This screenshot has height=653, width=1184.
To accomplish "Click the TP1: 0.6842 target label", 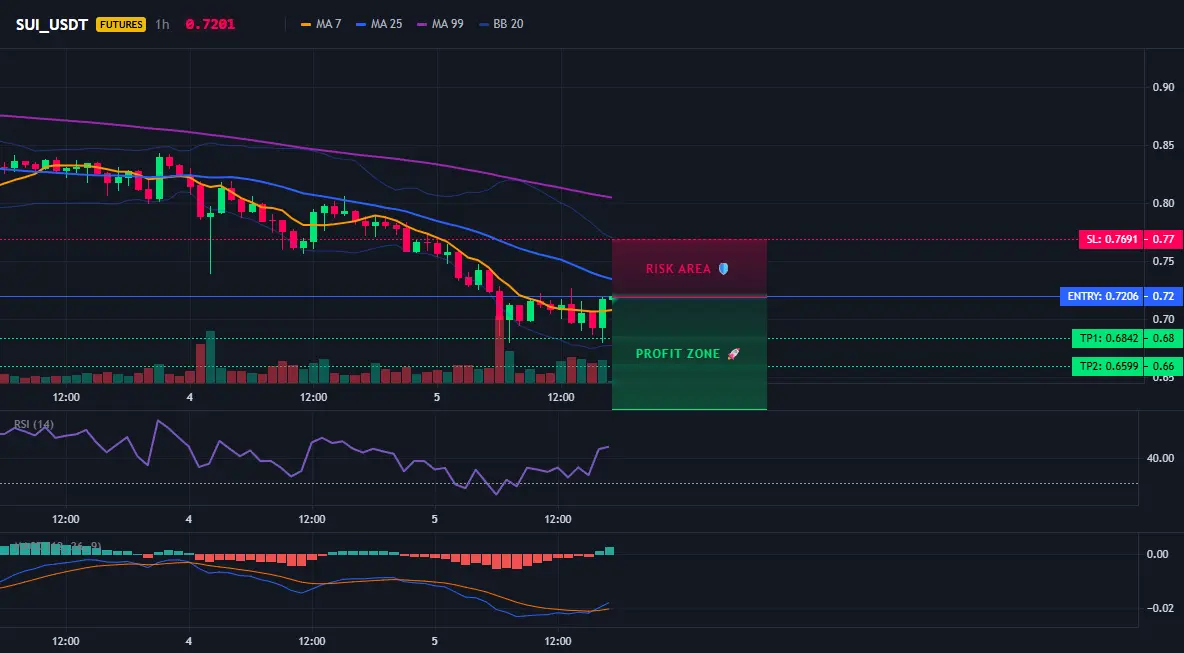I will coord(1107,338).
